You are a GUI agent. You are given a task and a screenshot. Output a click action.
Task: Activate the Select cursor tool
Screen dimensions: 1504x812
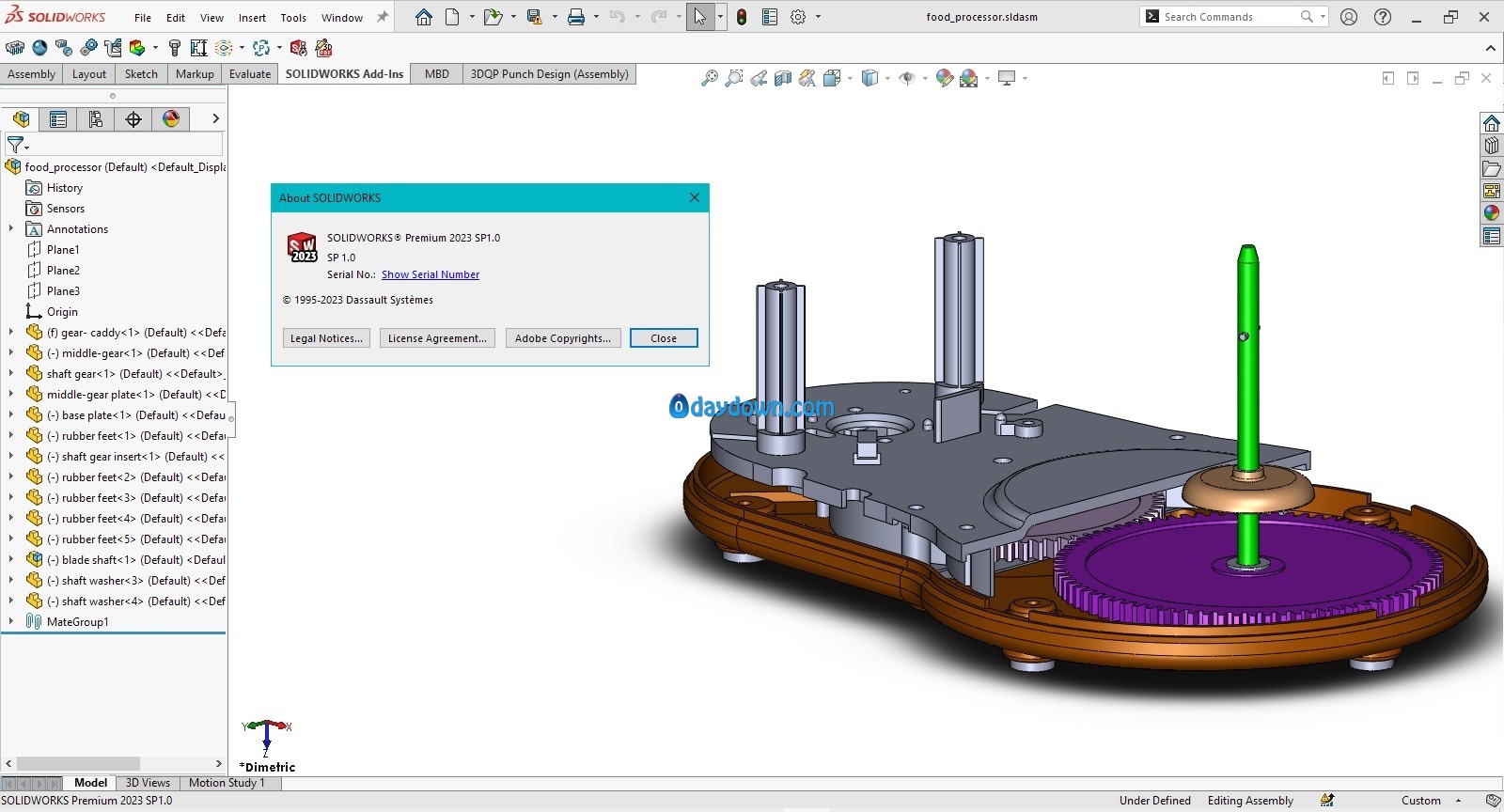click(700, 17)
